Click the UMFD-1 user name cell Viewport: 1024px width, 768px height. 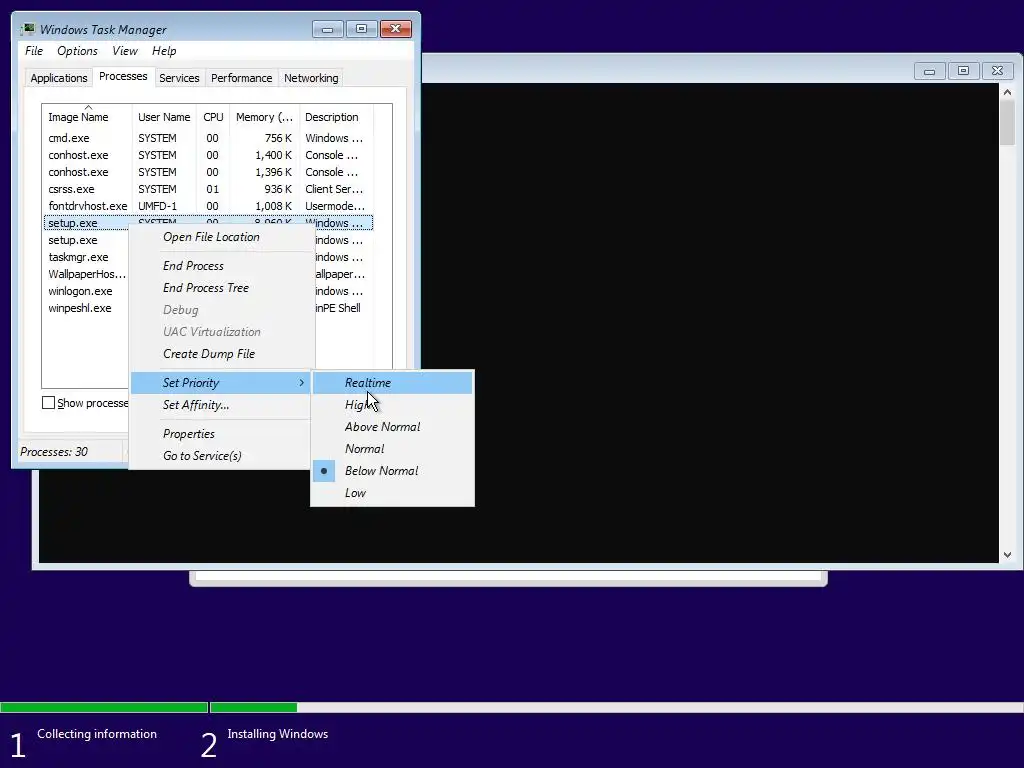pyautogui.click(x=157, y=206)
